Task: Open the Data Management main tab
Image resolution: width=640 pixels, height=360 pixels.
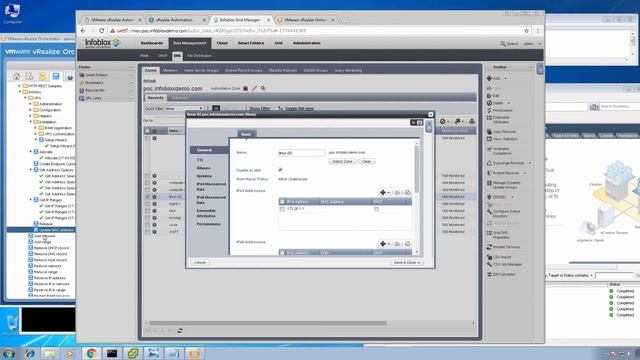Action: click(189, 43)
